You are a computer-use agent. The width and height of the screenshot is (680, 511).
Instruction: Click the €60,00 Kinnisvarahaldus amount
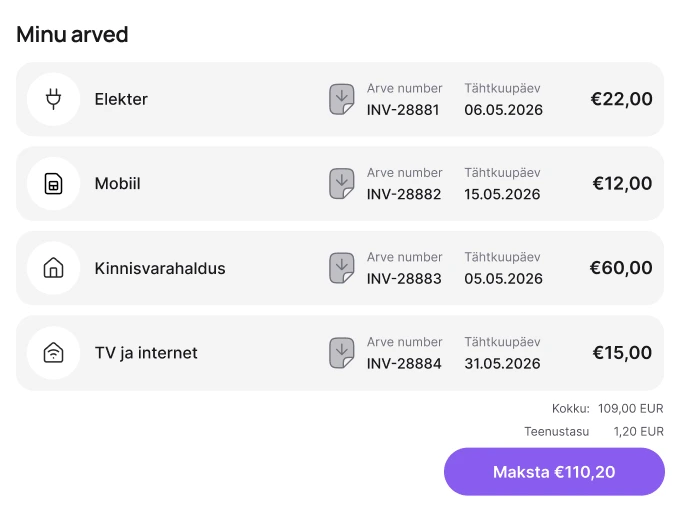621,268
